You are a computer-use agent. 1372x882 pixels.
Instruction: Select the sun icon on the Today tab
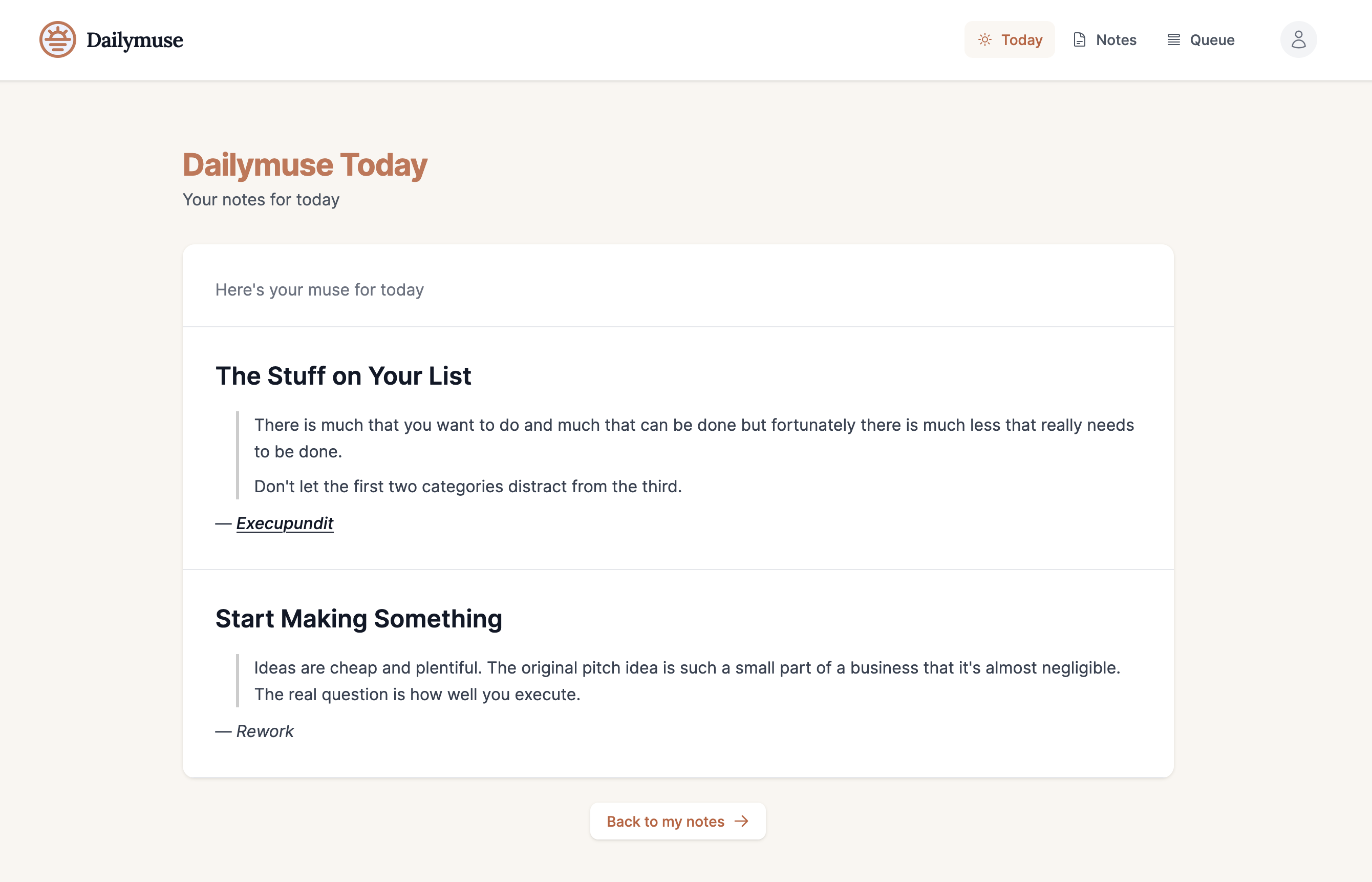point(985,39)
